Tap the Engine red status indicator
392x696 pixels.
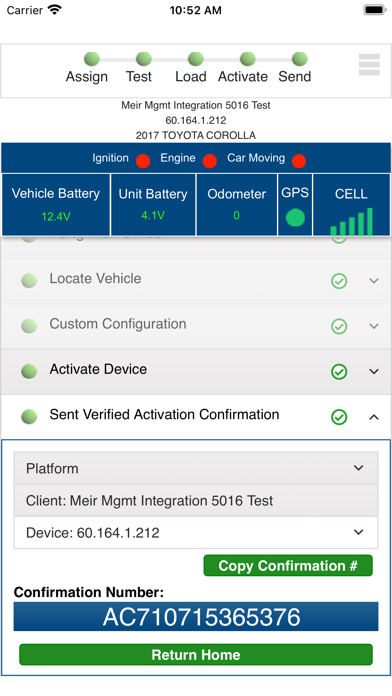point(210,161)
